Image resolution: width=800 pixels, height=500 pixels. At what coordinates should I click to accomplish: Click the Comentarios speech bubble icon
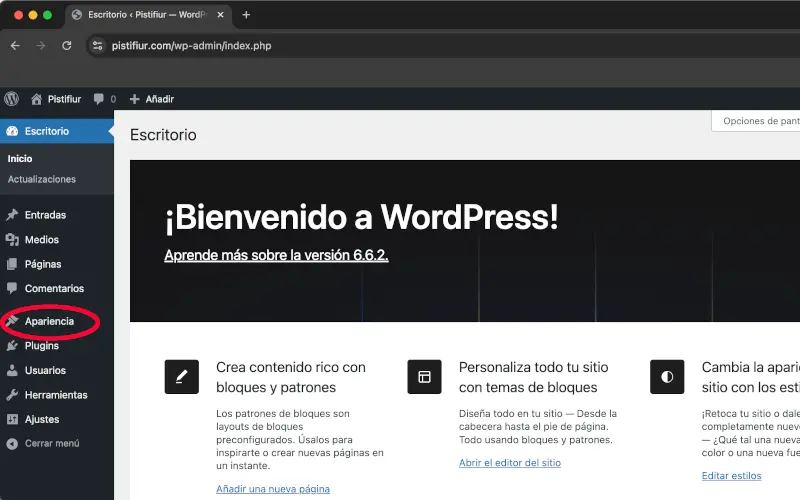[12, 288]
